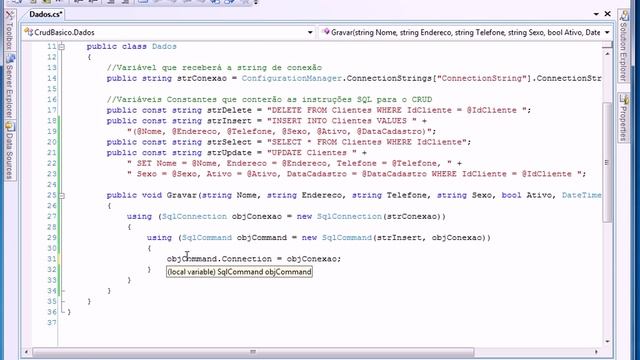Image resolution: width=640 pixels, height=360 pixels.
Task: Open the Data Sources side tab
Action: pos(10,151)
